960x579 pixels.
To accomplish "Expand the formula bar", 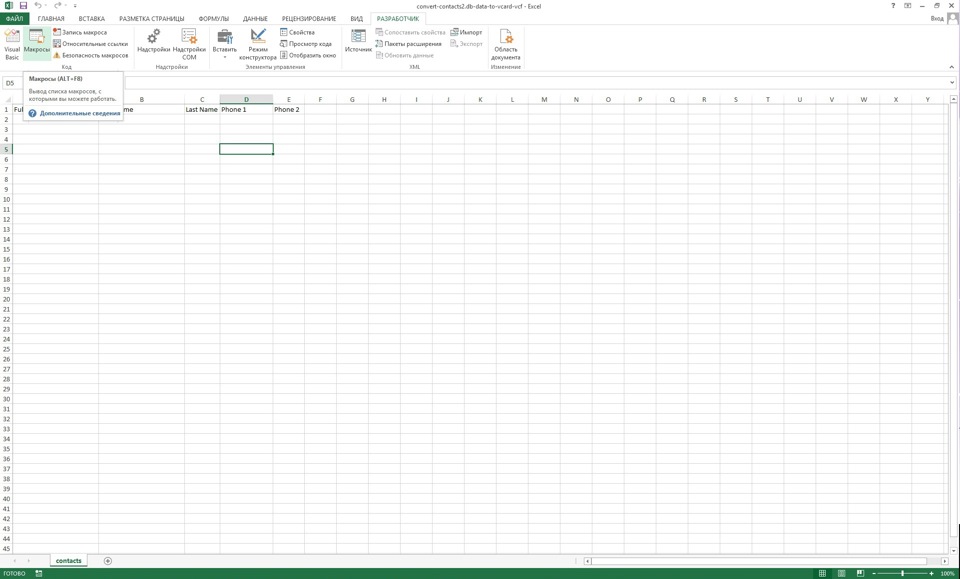I will point(953,83).
